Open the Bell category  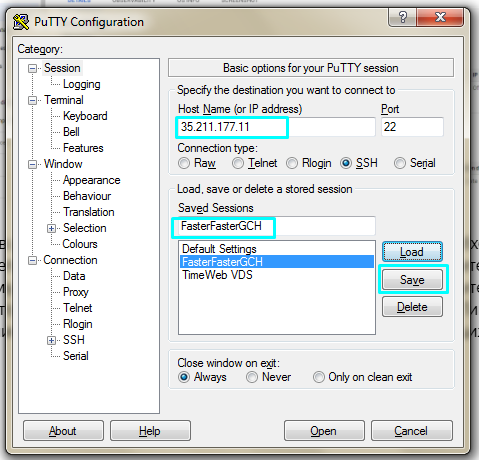[x=71, y=132]
